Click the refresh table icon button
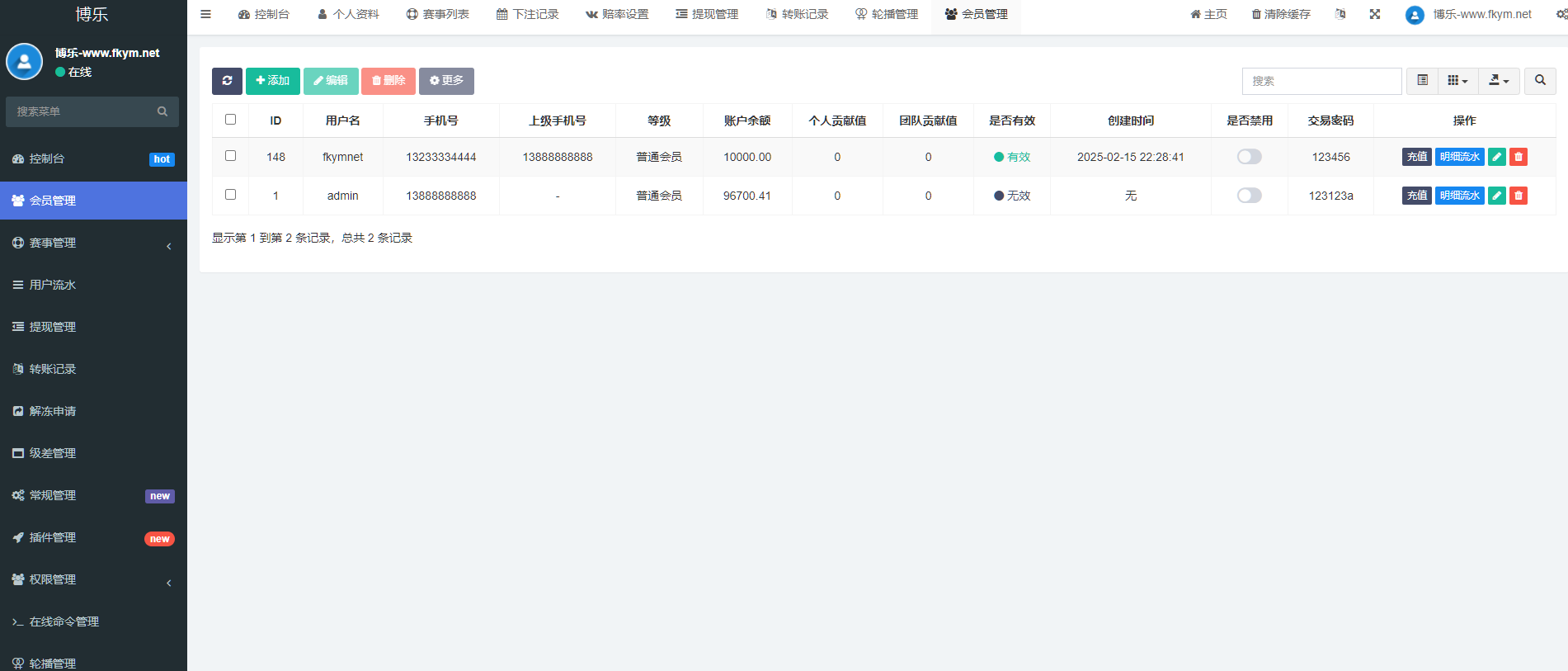The image size is (1568, 671). 227,81
